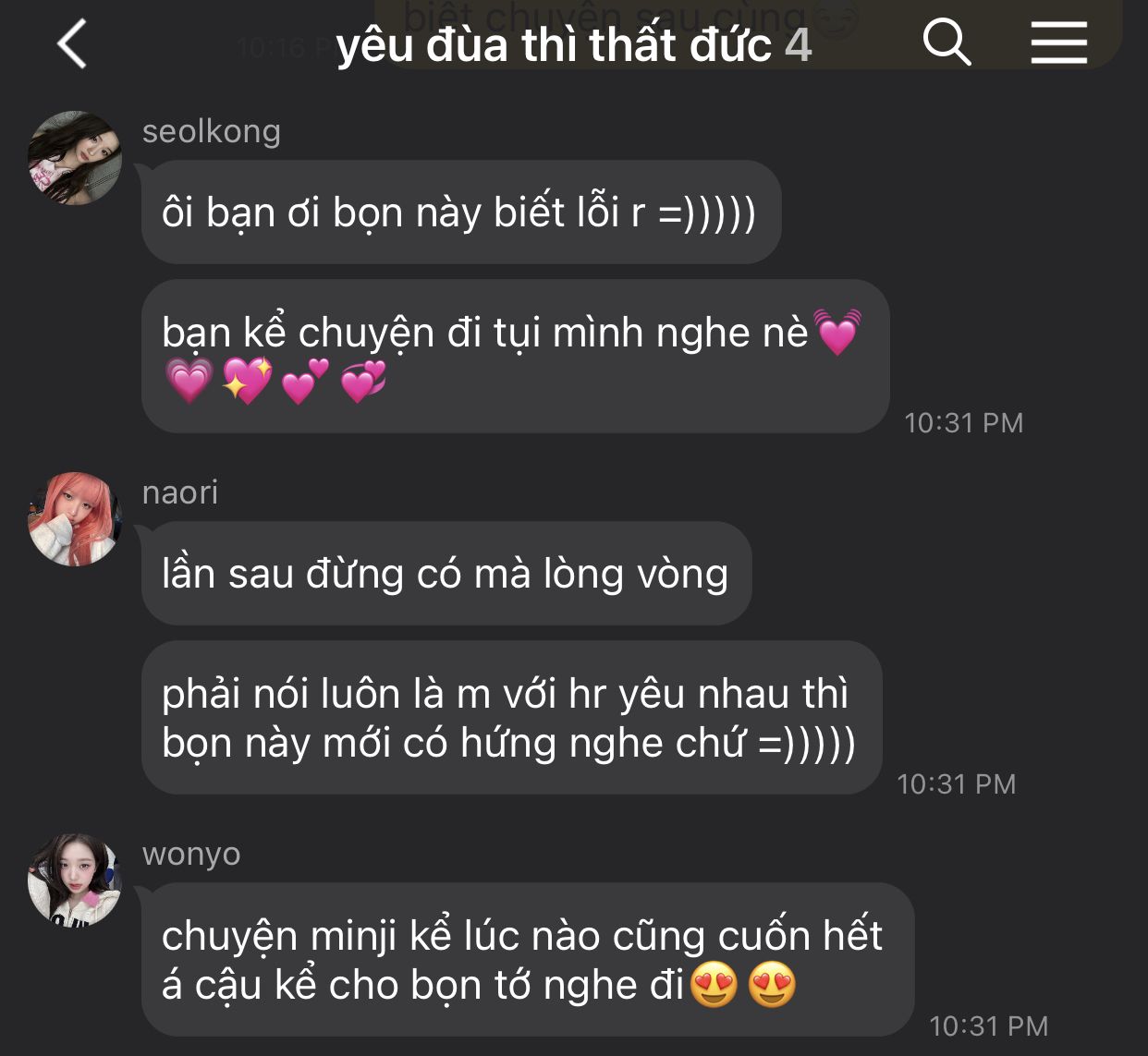Tap the group chat title 'yêu đùa thì thất đức'
Image resolution: width=1148 pixels, height=1056 pixels.
(554, 44)
